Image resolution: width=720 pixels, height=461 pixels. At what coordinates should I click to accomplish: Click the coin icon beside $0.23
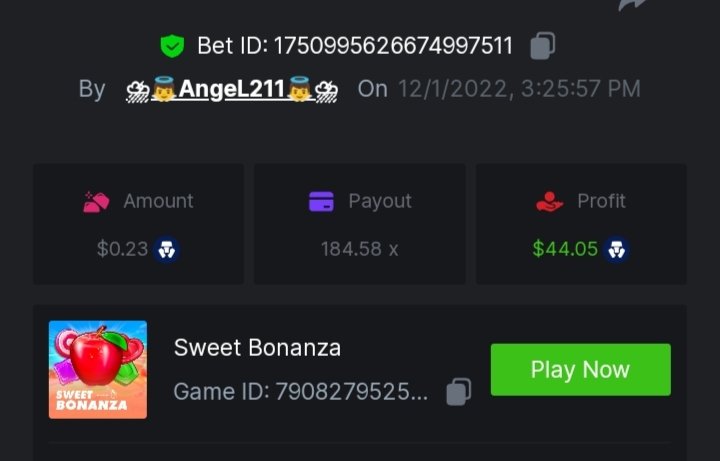pyautogui.click(x=167, y=249)
